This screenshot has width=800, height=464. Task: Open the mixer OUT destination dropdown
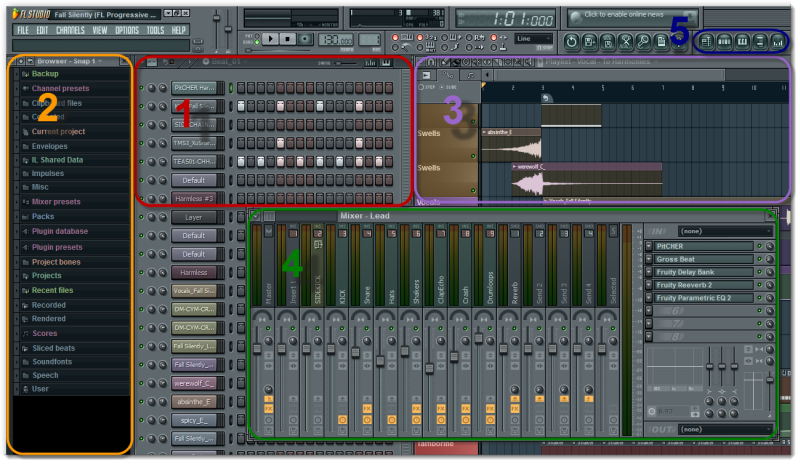[723, 429]
